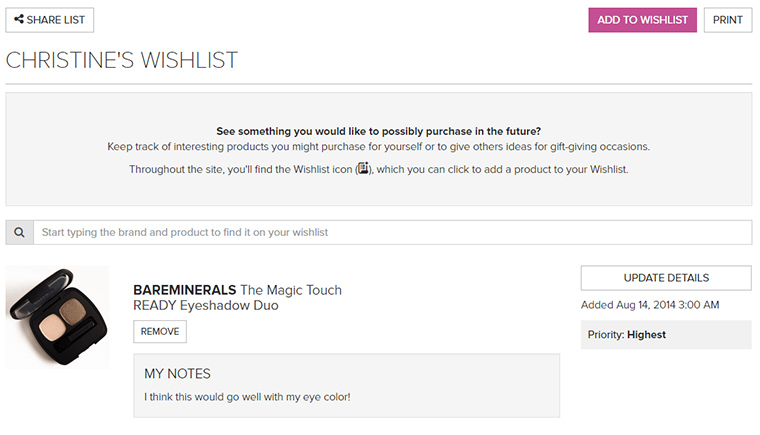
Task: Open Update Details for the eyeshadow
Action: click(x=666, y=278)
